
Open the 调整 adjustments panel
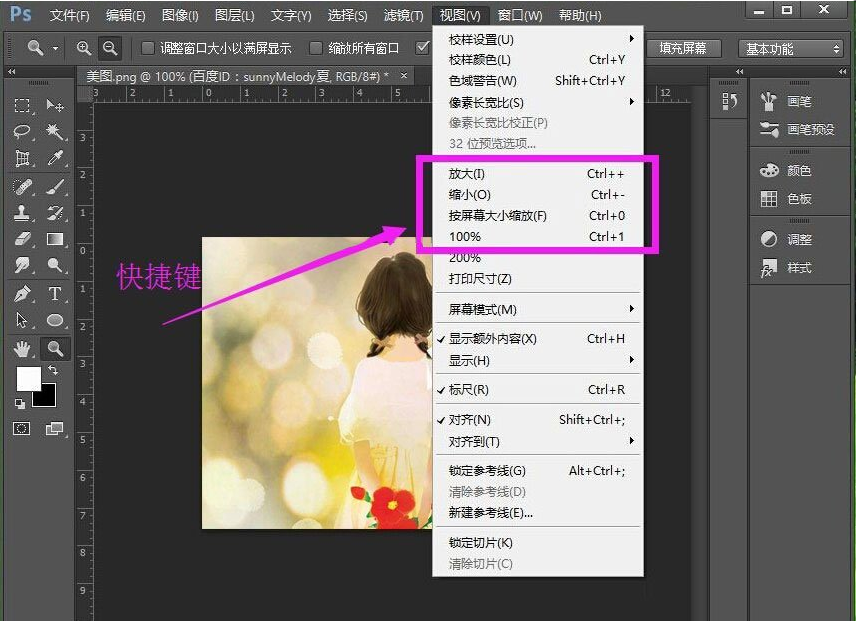[x=786, y=239]
